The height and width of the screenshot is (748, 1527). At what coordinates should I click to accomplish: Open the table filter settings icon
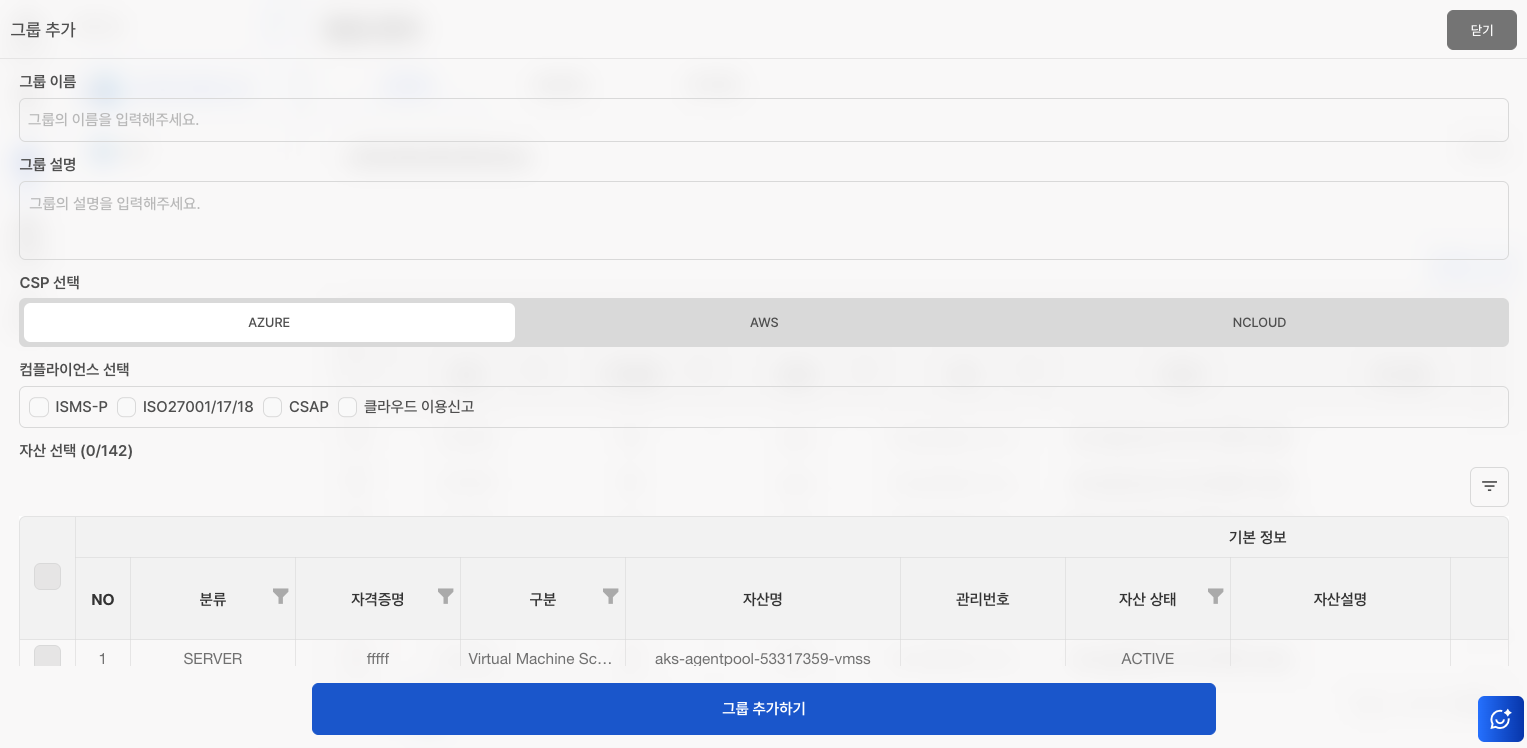(1489, 487)
